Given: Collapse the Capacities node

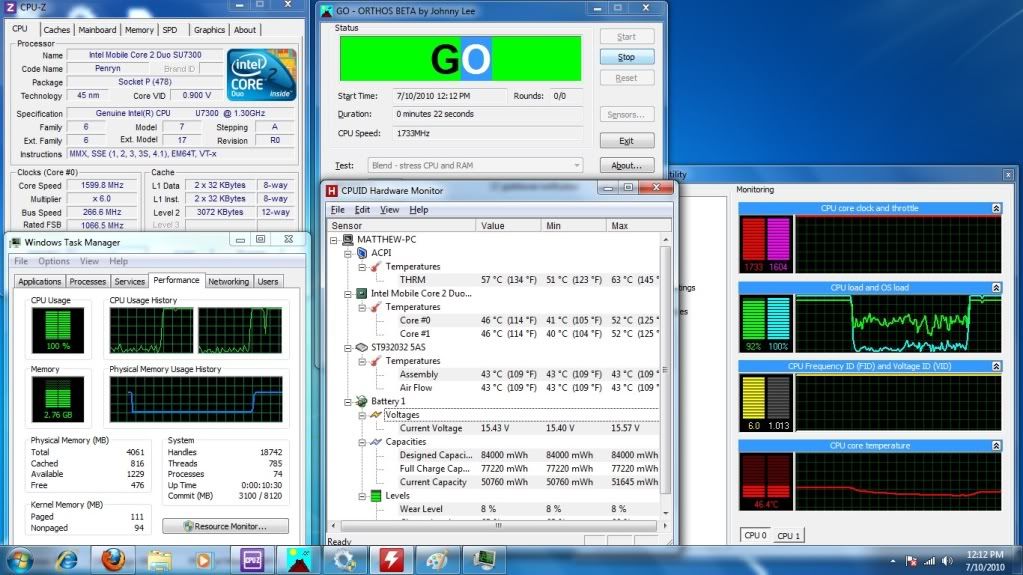Looking at the screenshot, I should click(x=362, y=442).
